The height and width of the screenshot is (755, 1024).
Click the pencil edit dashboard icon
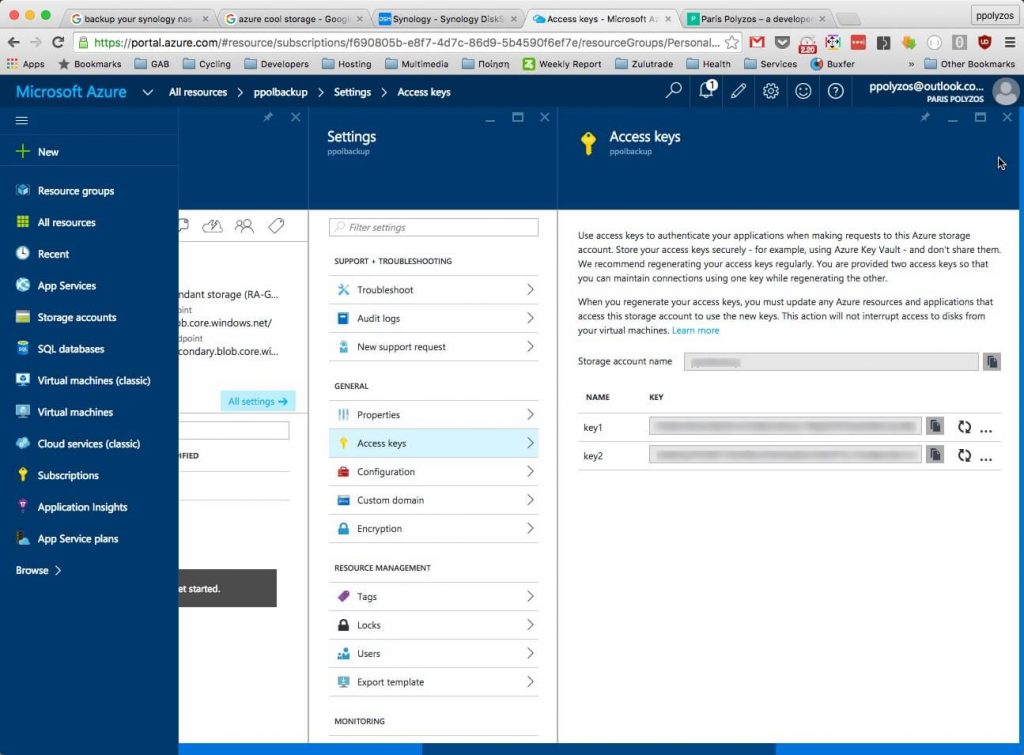739,91
